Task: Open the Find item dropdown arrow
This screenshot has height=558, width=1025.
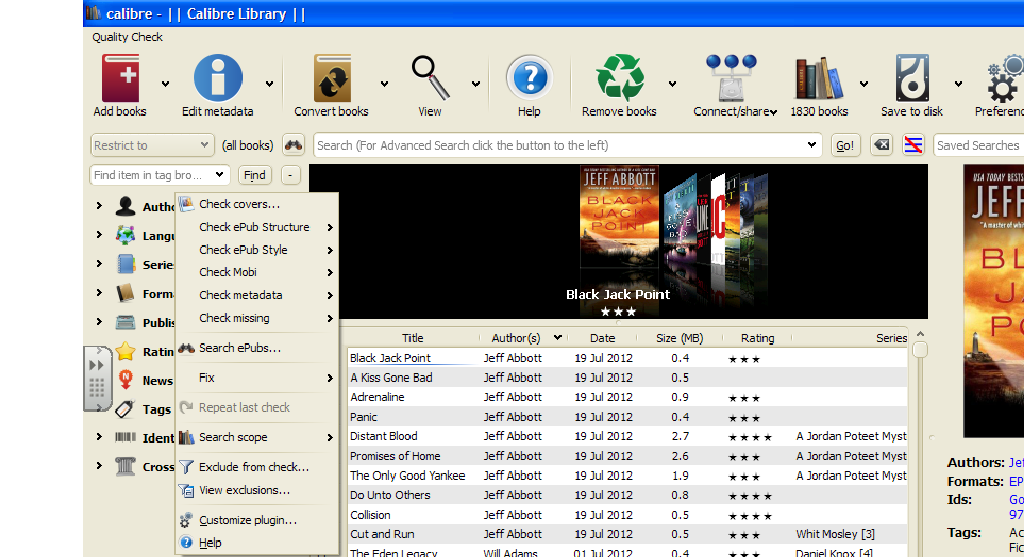Action: (219, 174)
